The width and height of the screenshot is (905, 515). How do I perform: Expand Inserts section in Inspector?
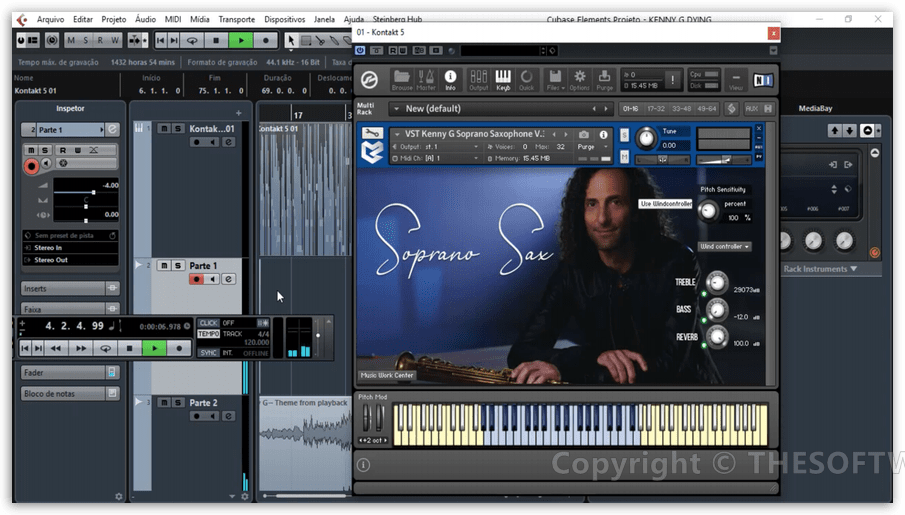click(x=70, y=288)
